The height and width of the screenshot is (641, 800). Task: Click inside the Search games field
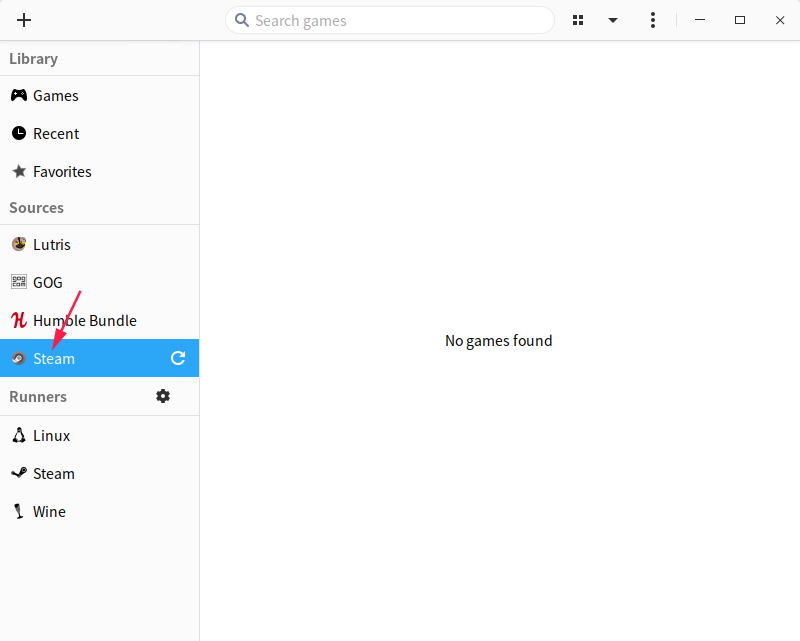click(x=390, y=20)
